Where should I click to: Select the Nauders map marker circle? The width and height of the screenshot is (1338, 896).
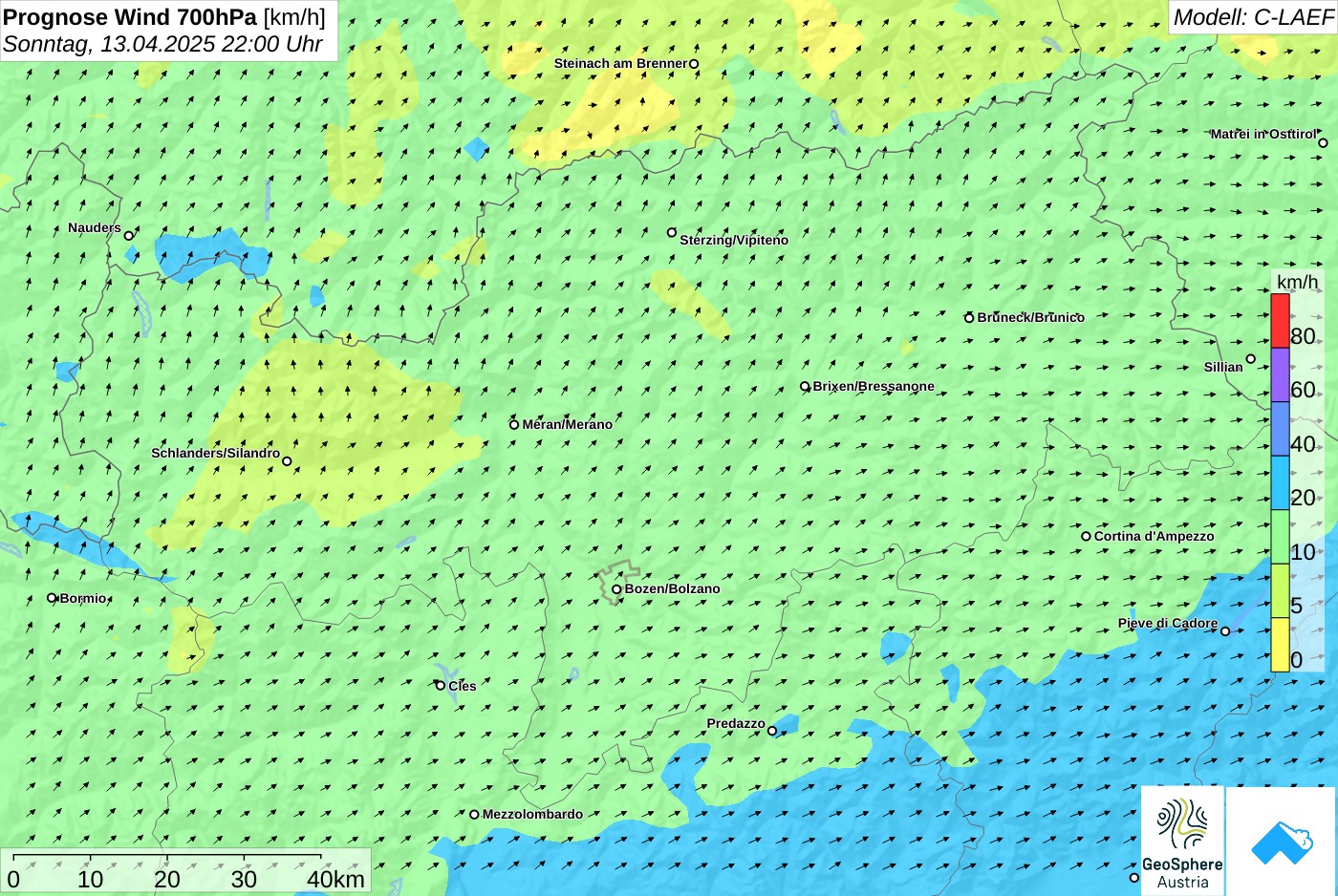(x=128, y=235)
